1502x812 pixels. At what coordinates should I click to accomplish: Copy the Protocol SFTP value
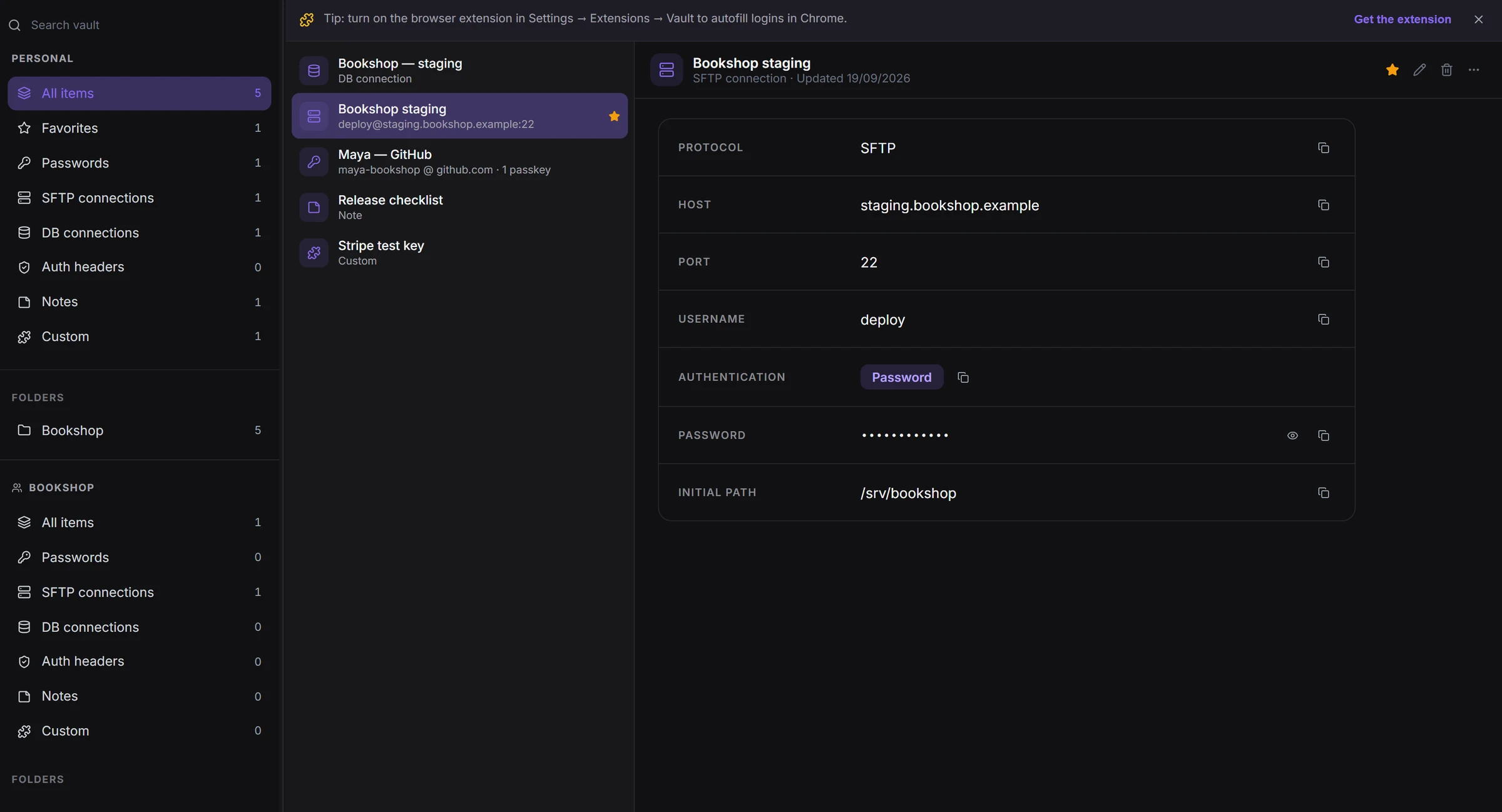pyautogui.click(x=1323, y=148)
